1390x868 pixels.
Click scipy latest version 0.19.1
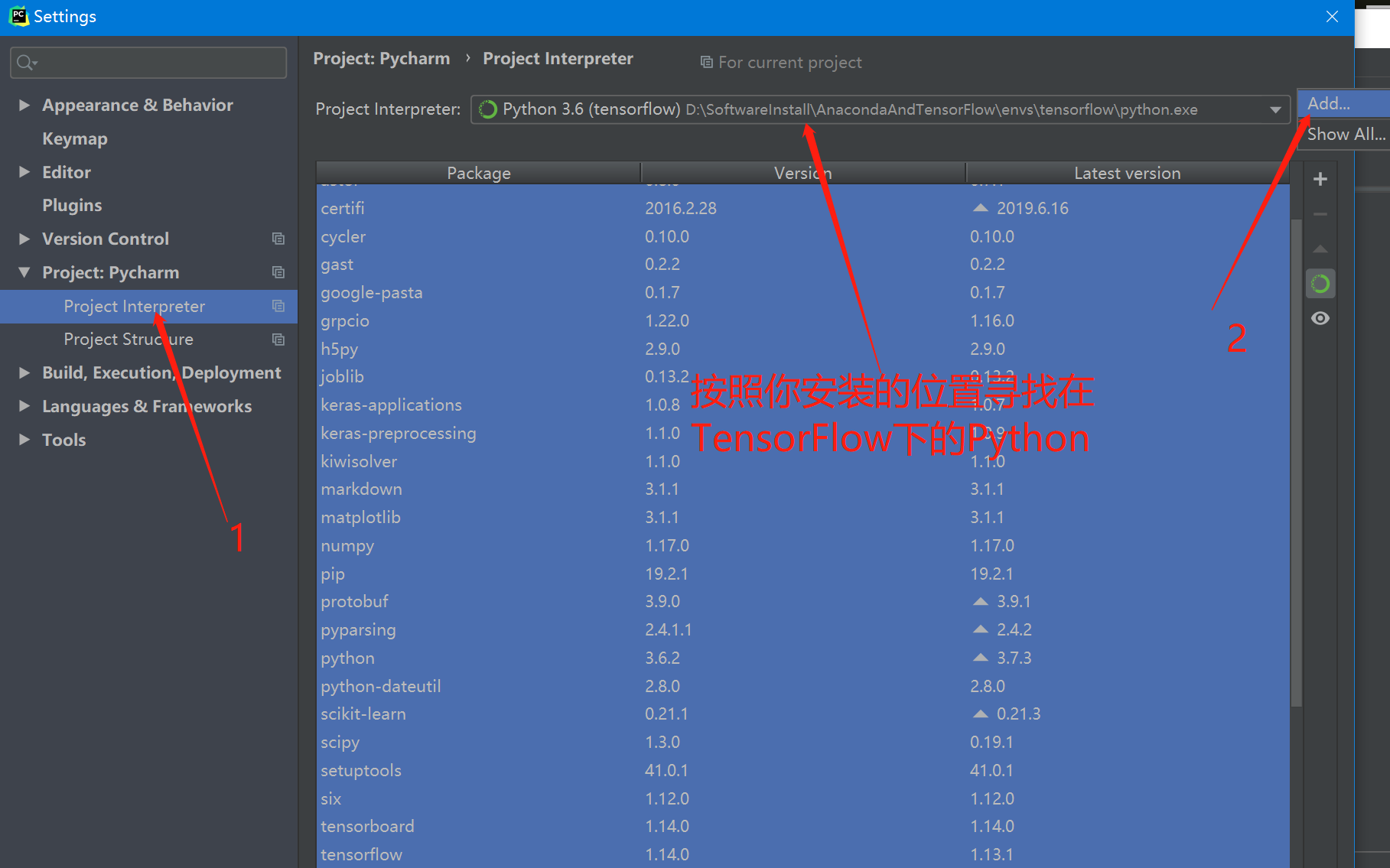(991, 743)
